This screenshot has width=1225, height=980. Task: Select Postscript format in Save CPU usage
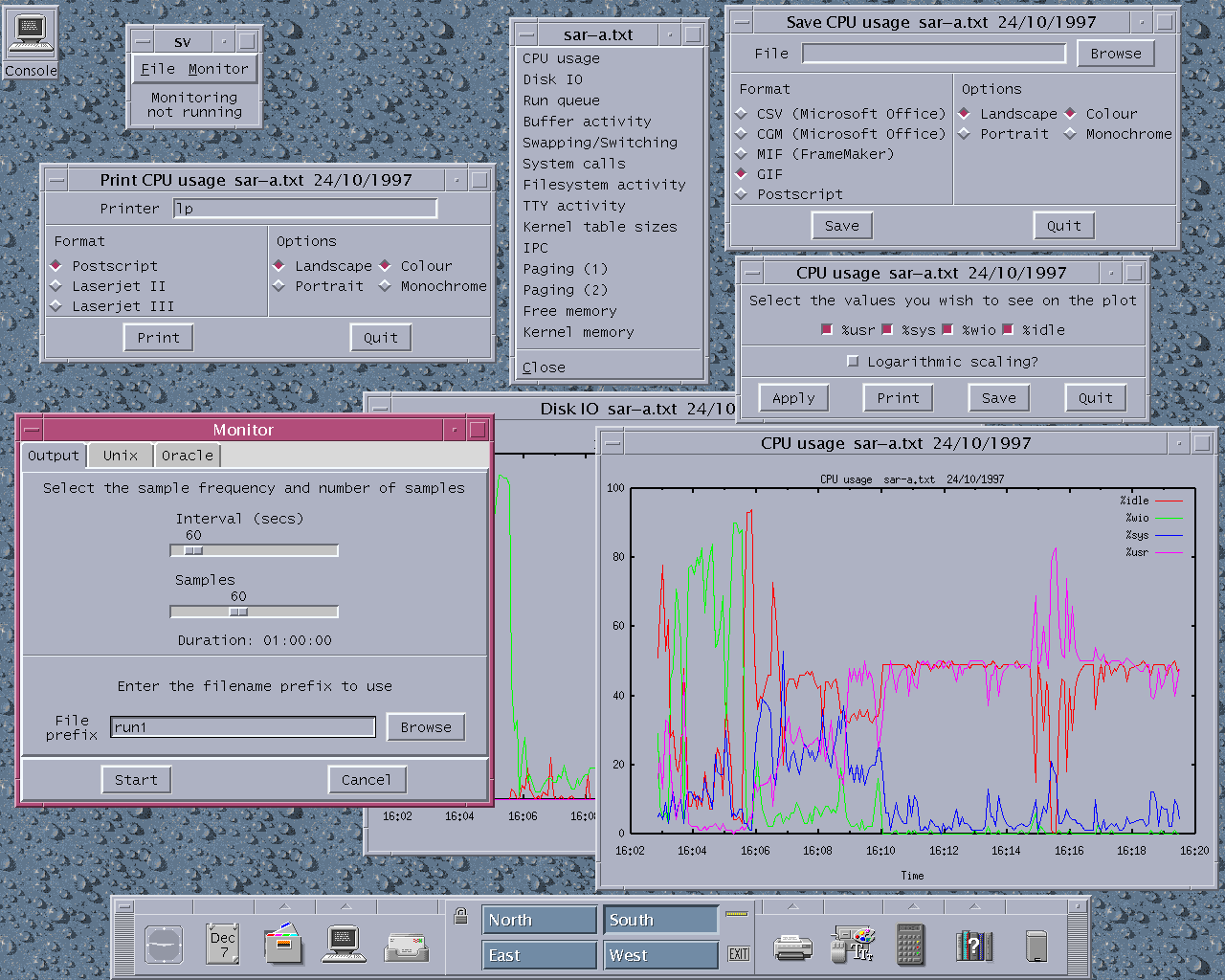click(x=742, y=194)
